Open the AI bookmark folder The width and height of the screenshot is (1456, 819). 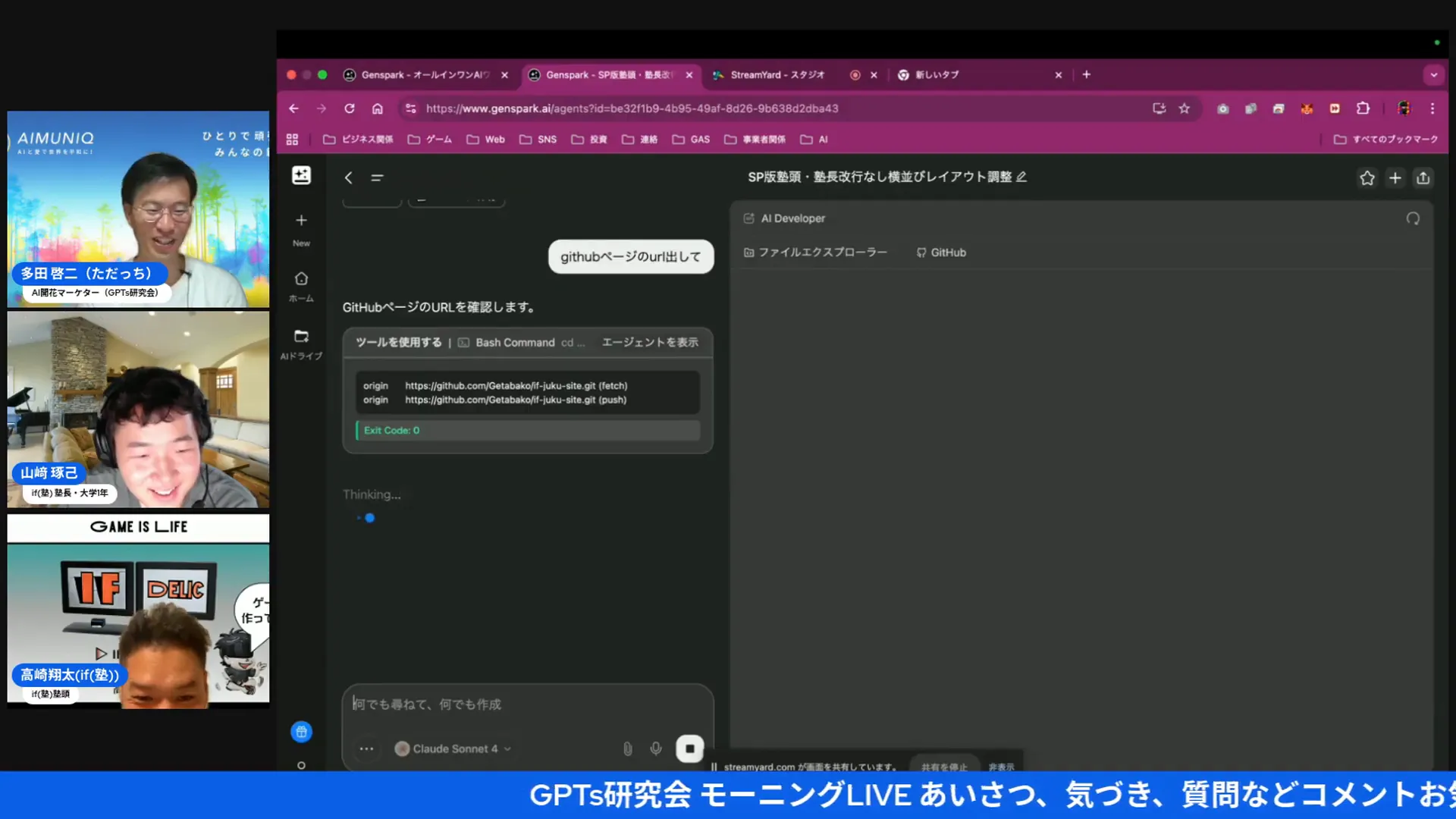(x=814, y=140)
